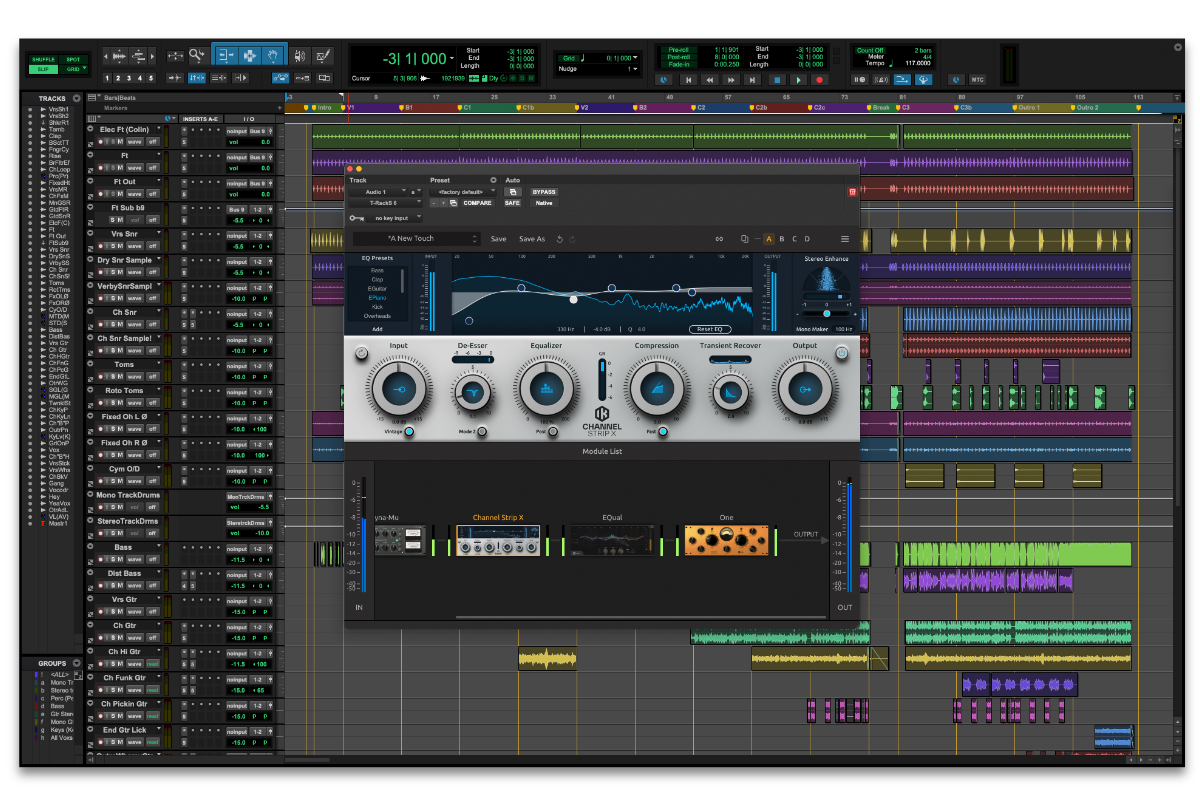Click the Reset EQ button

(710, 329)
